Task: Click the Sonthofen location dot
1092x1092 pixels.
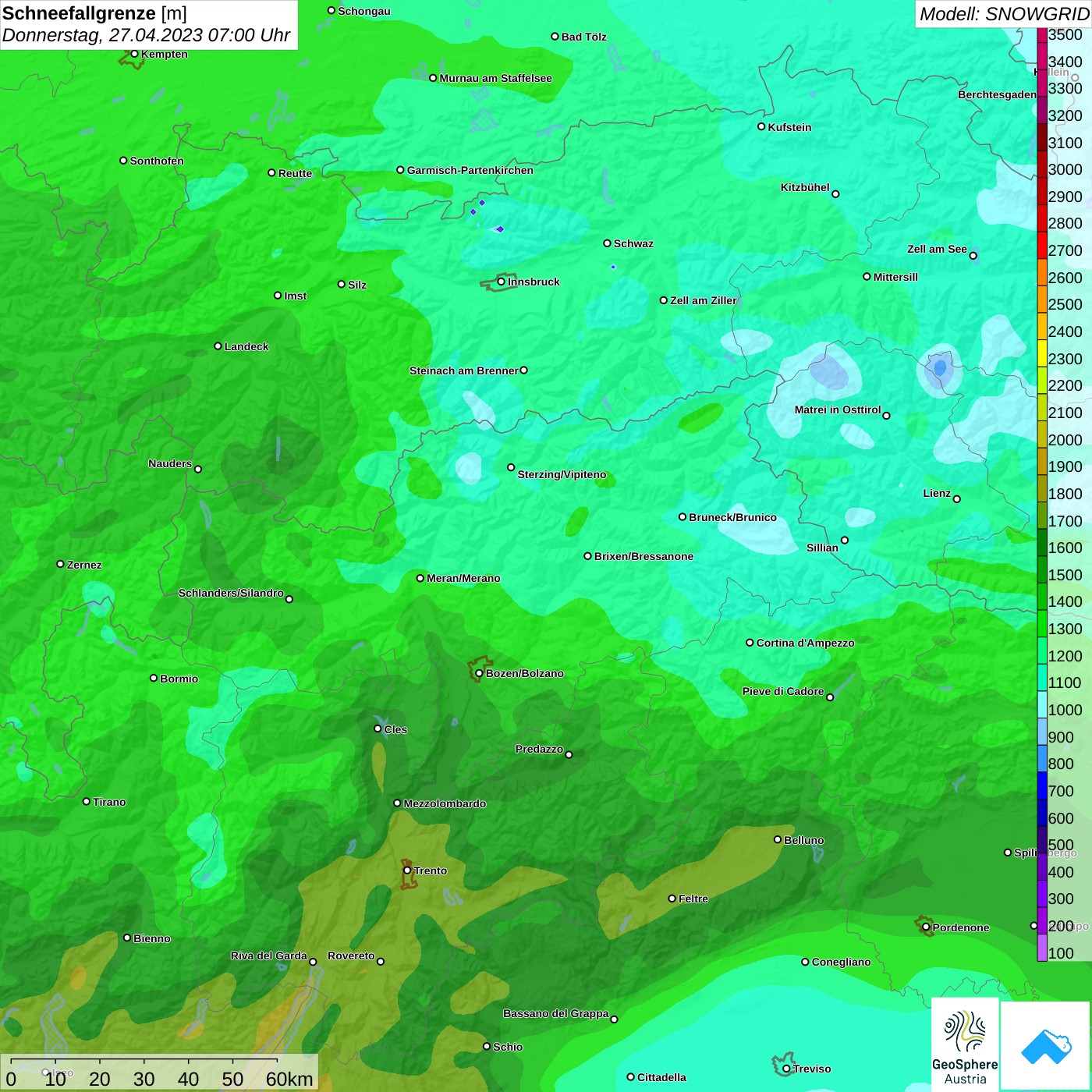Action: click(123, 161)
